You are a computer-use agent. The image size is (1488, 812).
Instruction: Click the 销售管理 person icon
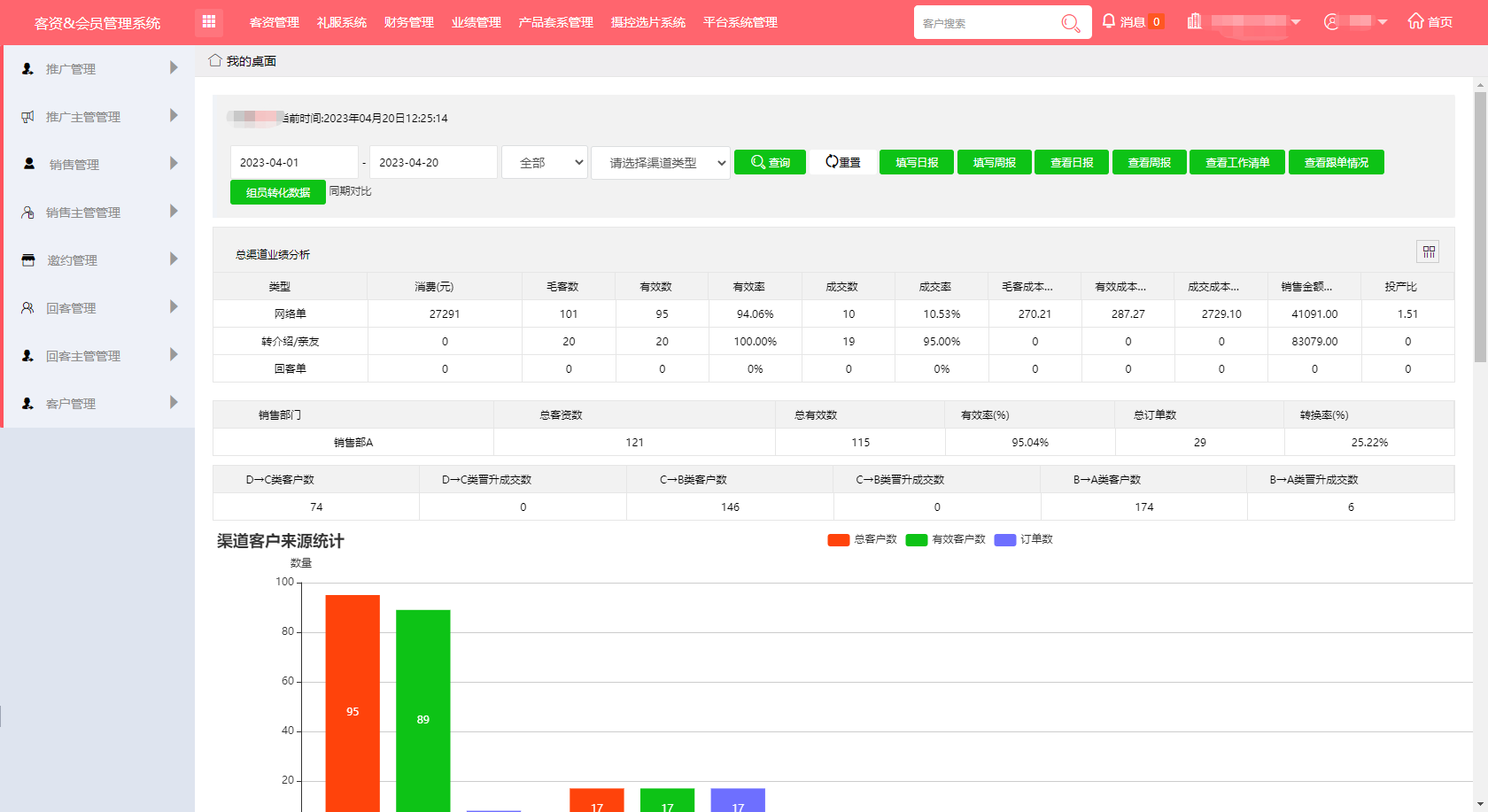point(29,164)
